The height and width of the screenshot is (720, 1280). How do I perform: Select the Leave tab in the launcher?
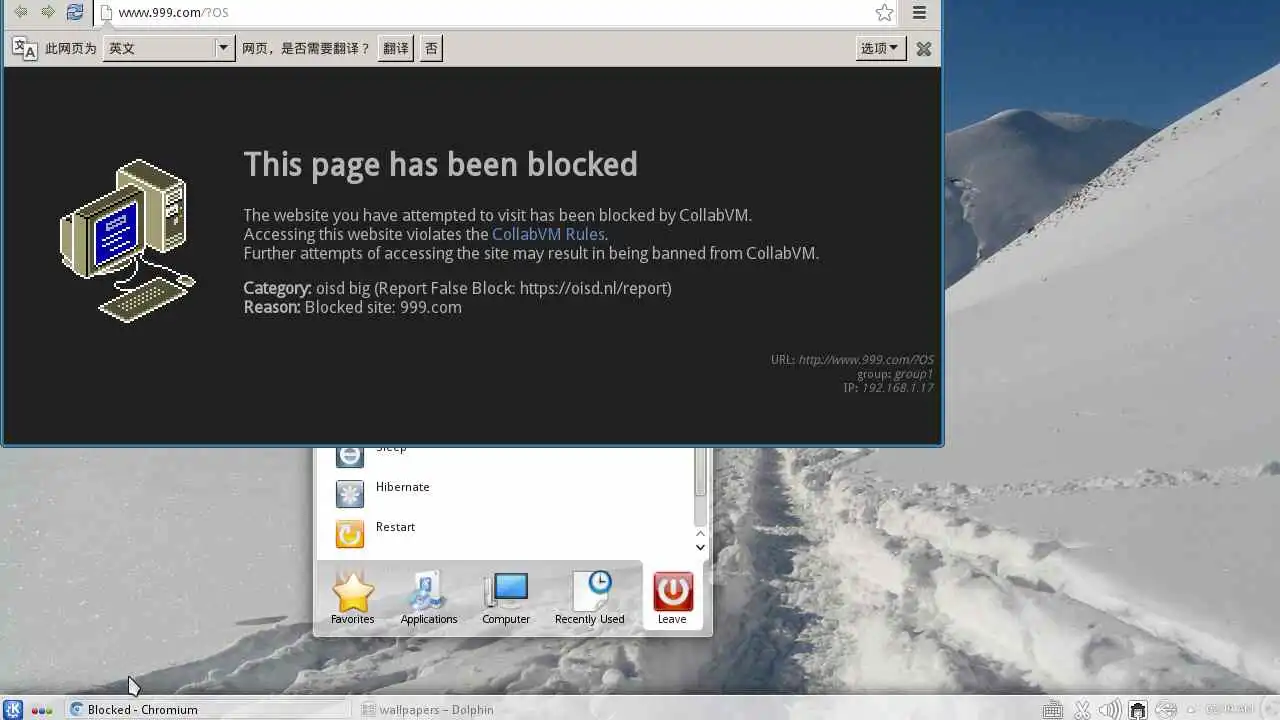pyautogui.click(x=672, y=598)
